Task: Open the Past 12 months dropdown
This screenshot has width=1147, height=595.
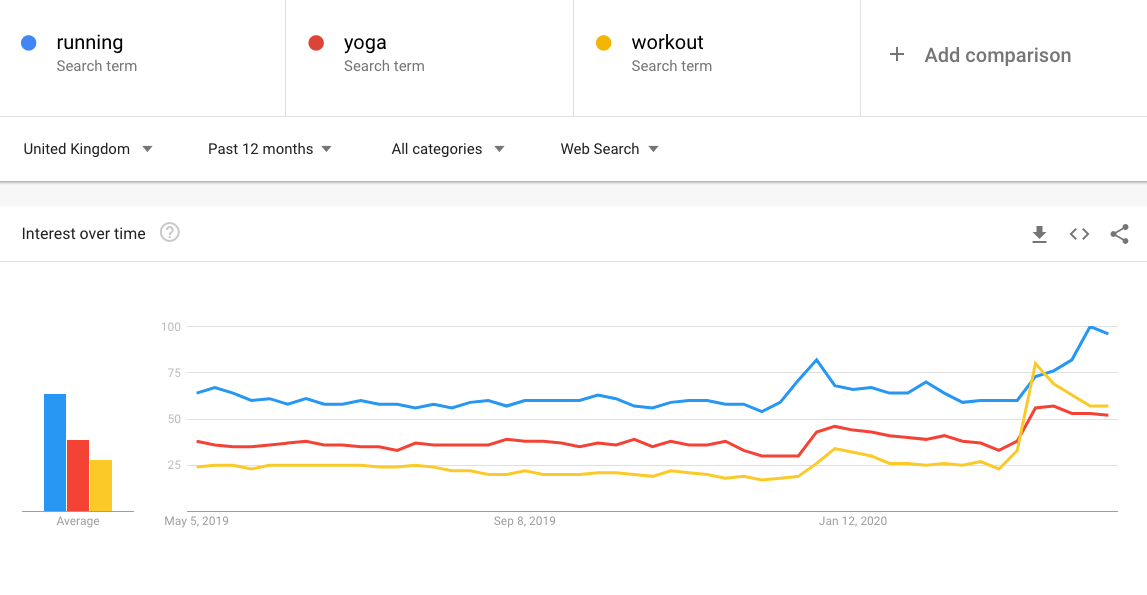Action: 270,149
